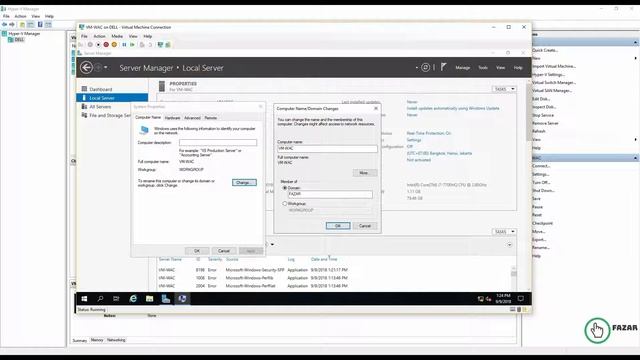The image size is (640, 360).
Task: Open Task View on the guest taskbar
Action: point(116,299)
